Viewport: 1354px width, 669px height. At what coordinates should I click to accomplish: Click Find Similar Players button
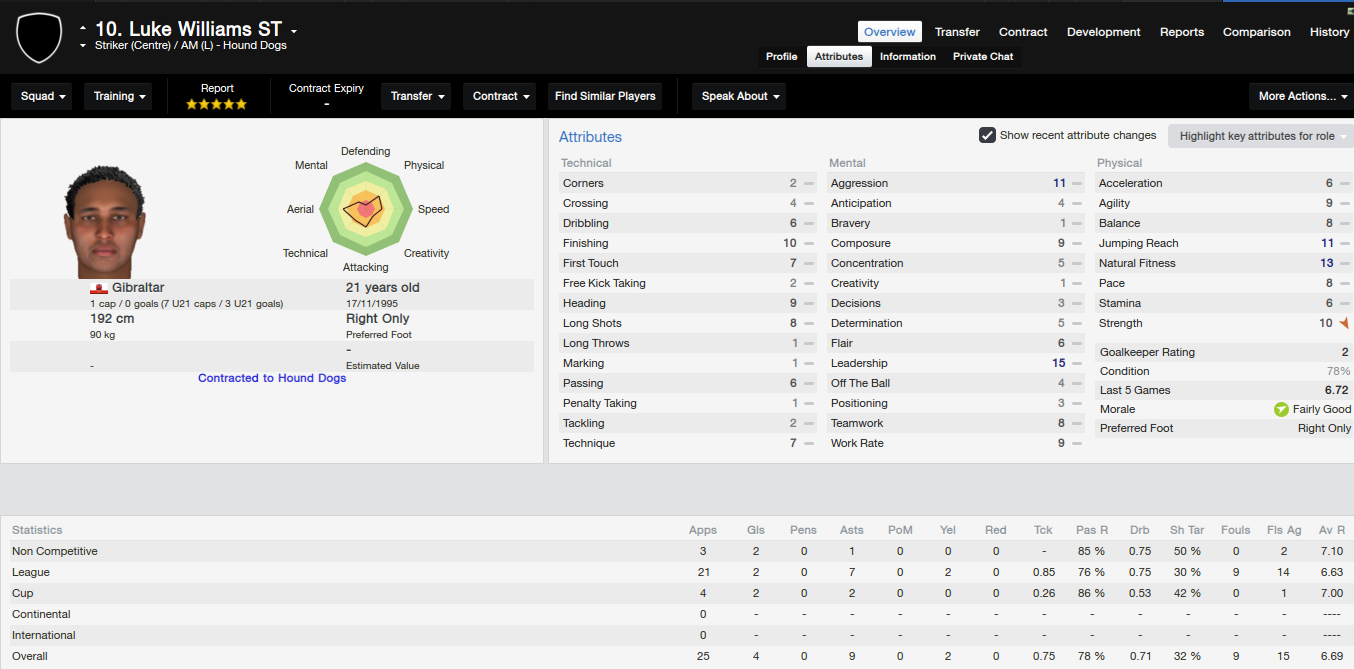pos(605,96)
